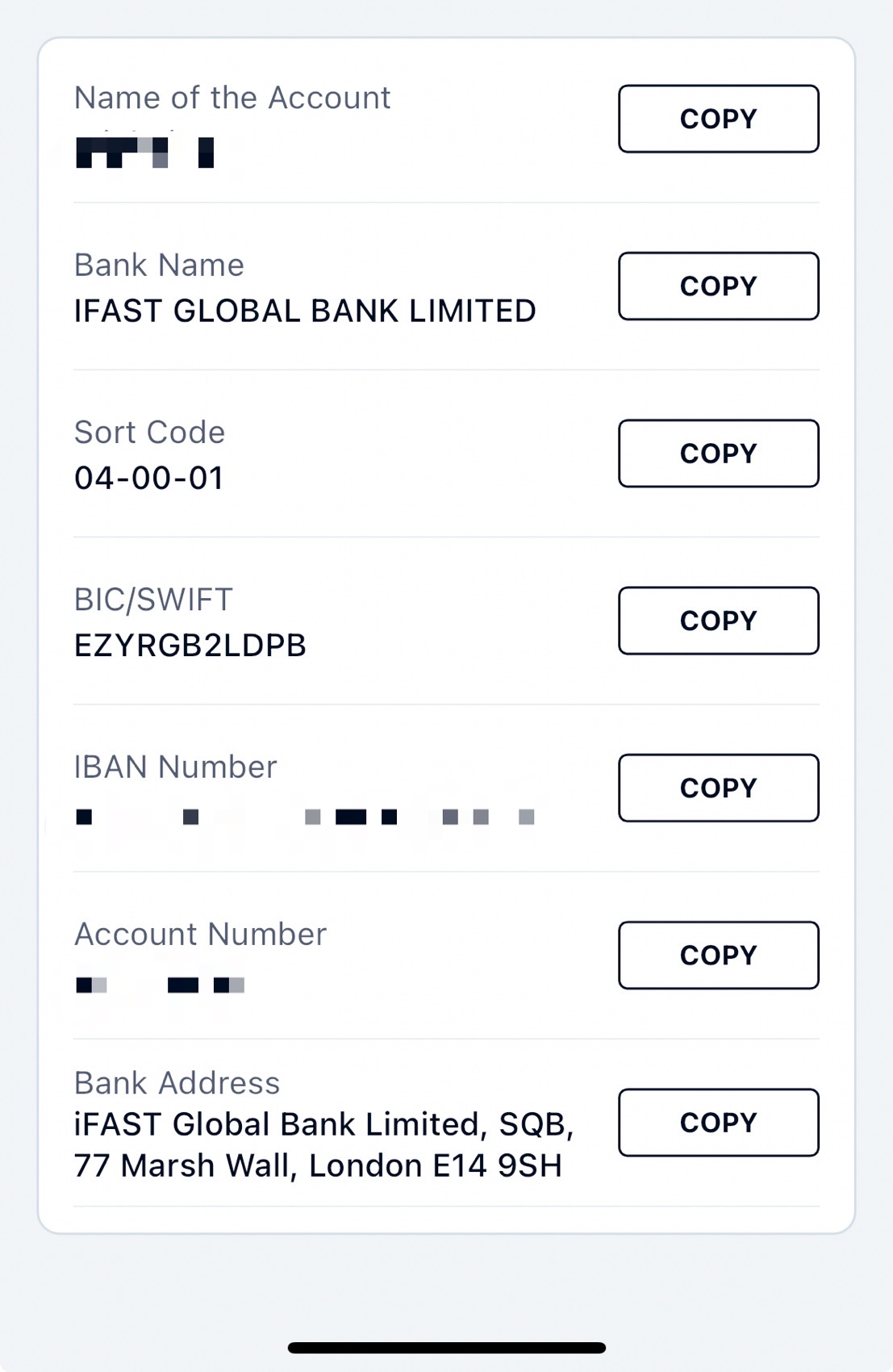Click the "Bank Name" field label
The image size is (893, 1372).
tap(159, 266)
